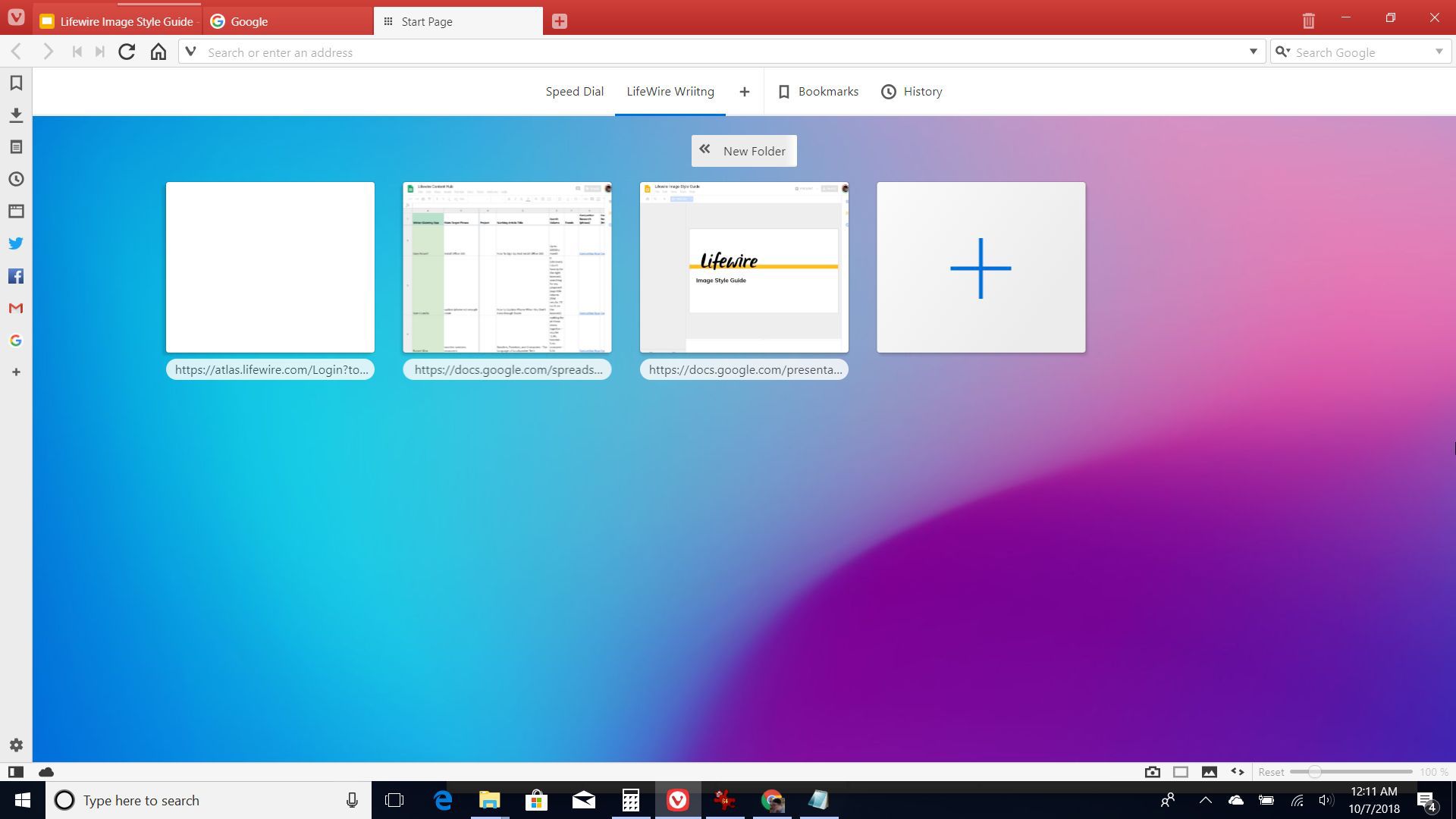Click the address bar site info V badge
This screenshot has height=819, width=1456.
pyautogui.click(x=191, y=52)
